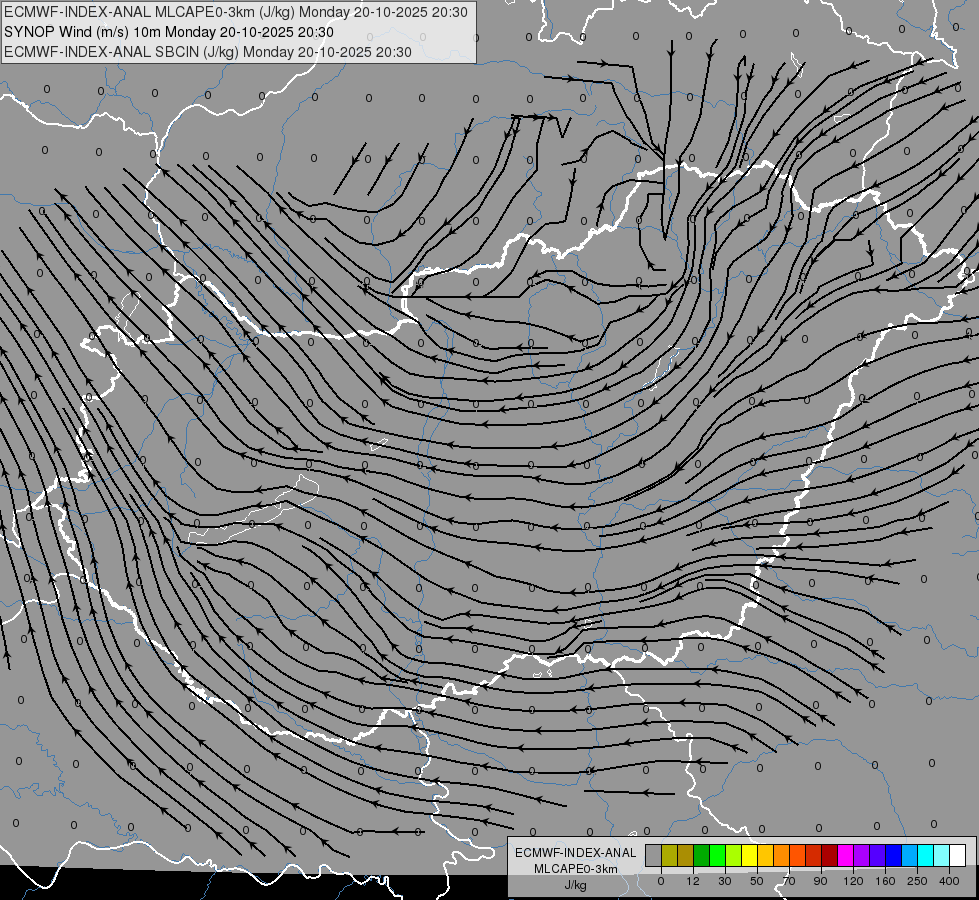The image size is (979, 900).
Task: Click the legend unit label J/kg
Action: coord(576,885)
